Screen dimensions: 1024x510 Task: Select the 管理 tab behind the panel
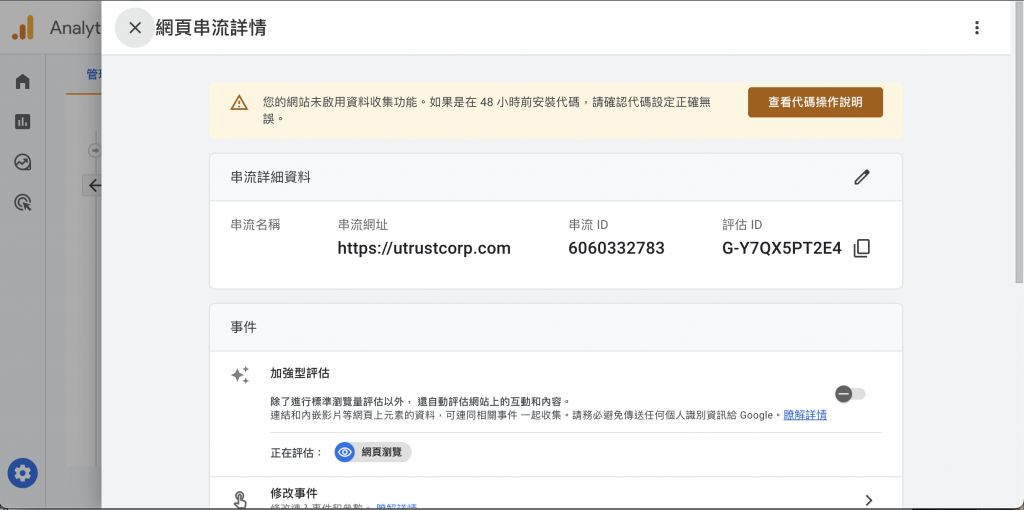[93, 74]
